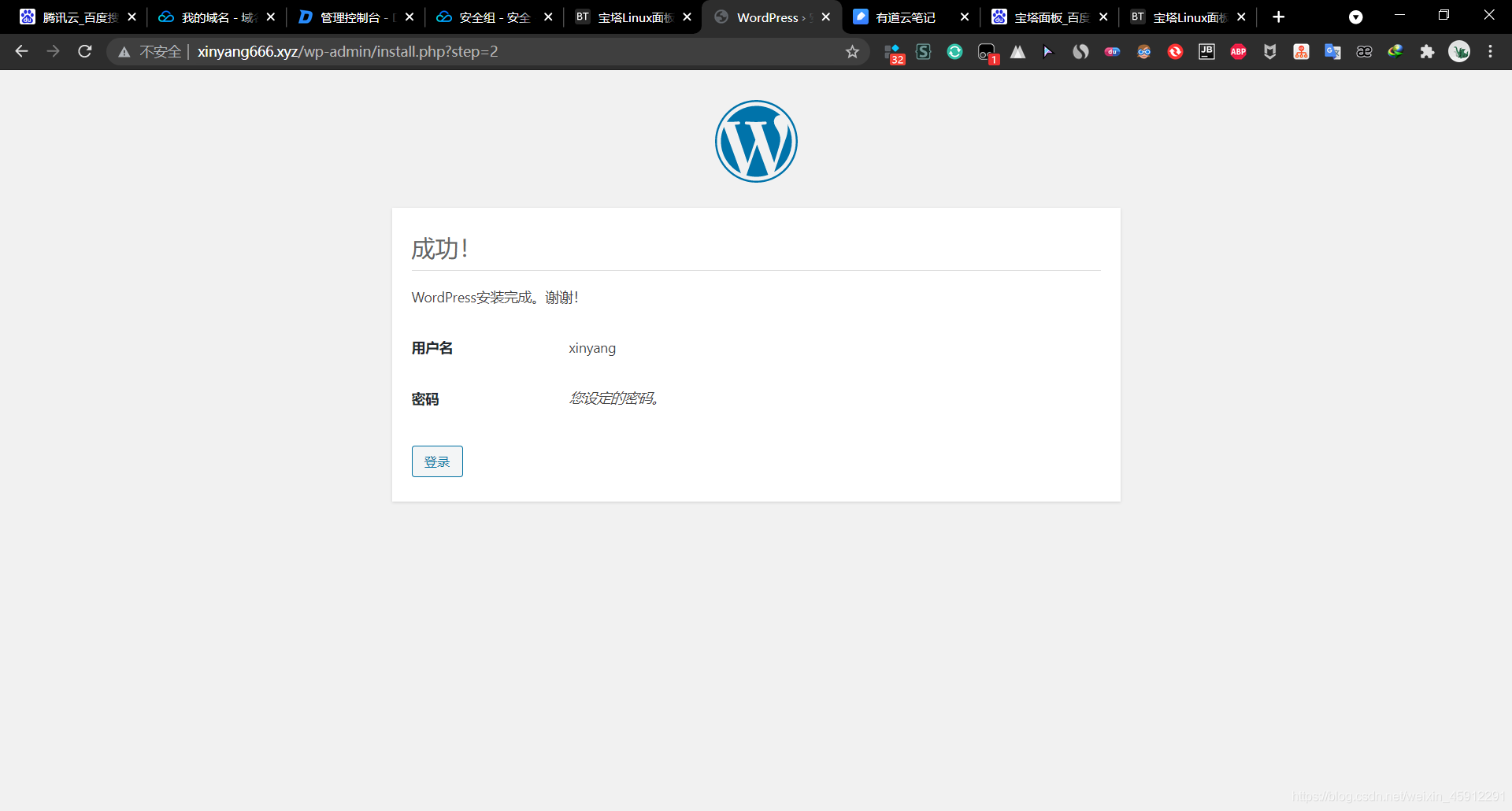Switch to the last 宝塔Linux面板 tab
1512x811 pixels.
[1187, 17]
